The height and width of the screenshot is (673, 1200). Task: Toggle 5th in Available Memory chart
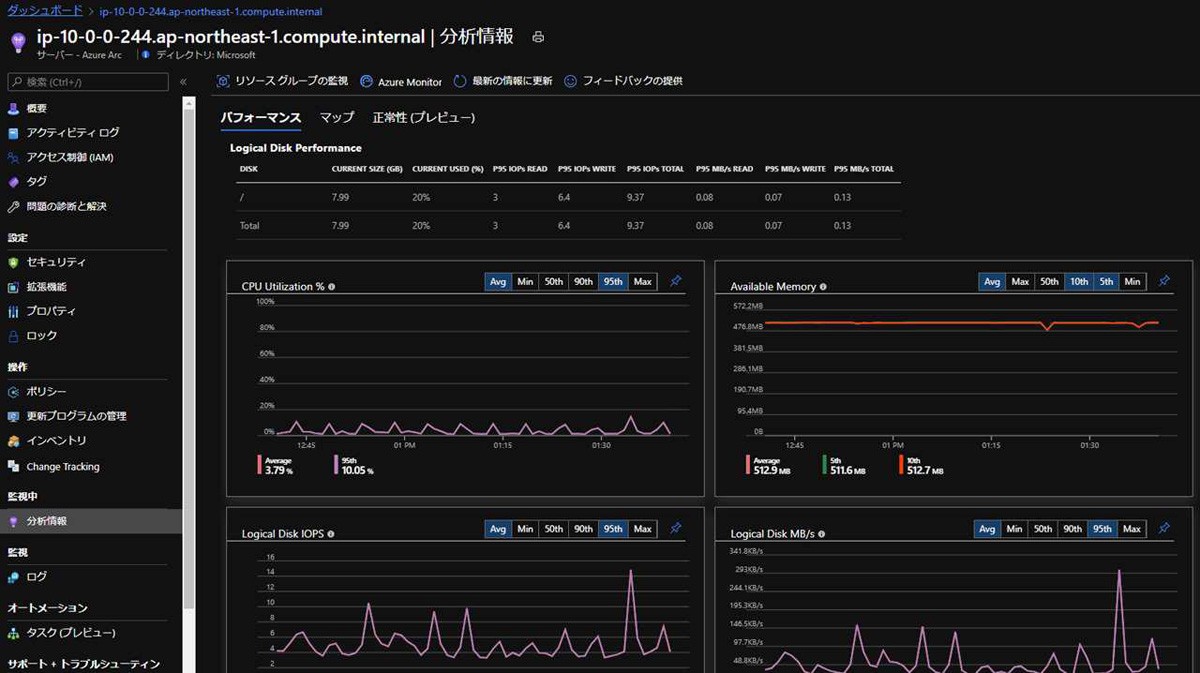[x=1106, y=282]
